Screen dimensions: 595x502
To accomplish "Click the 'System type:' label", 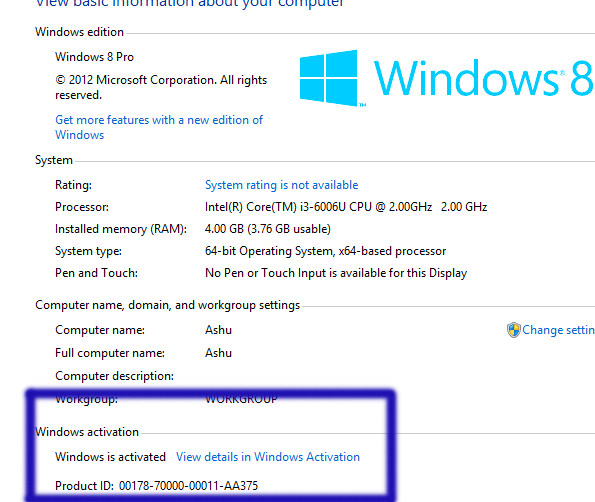I will tap(88, 251).
